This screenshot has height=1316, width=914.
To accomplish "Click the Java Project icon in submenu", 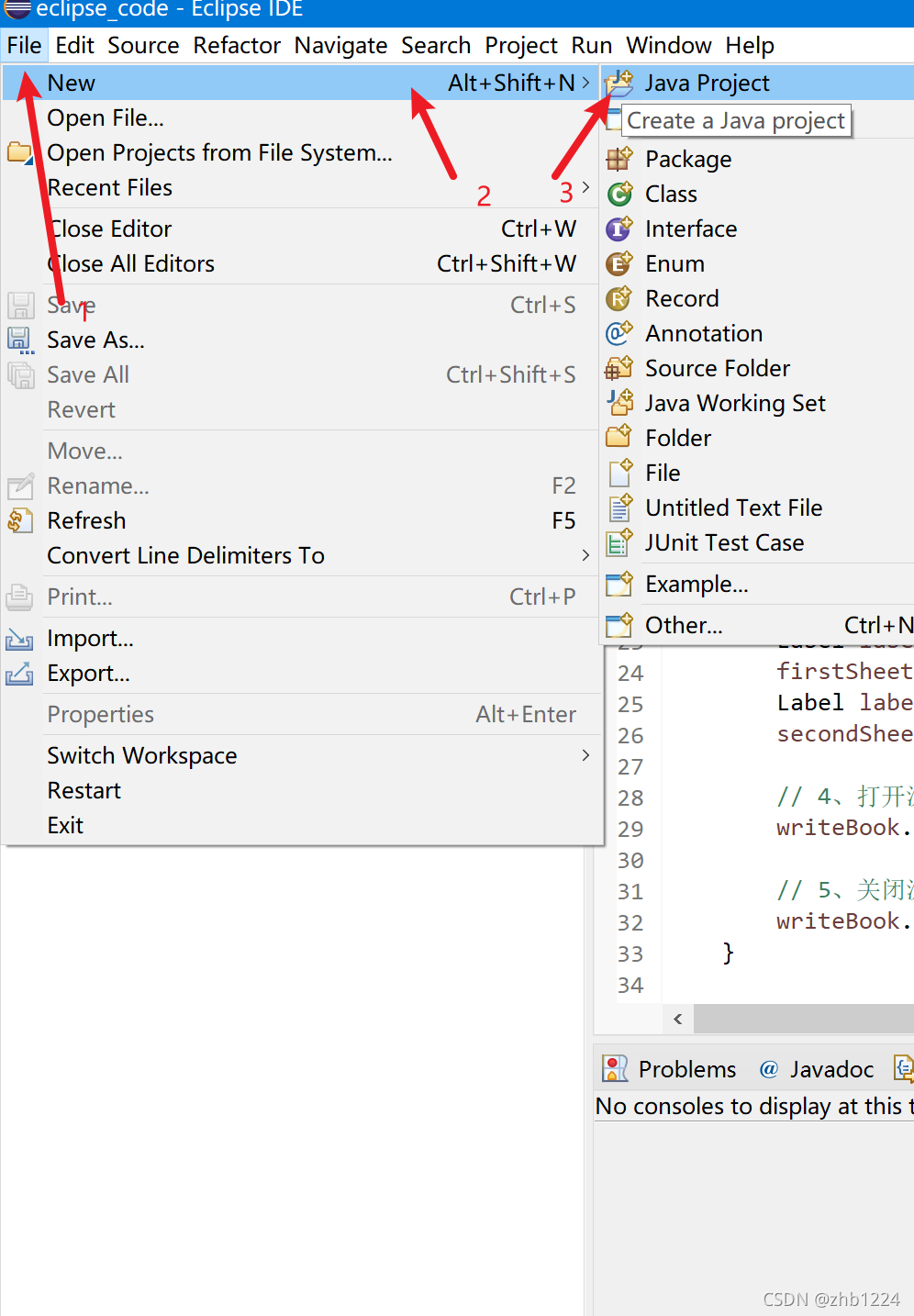I will point(619,84).
